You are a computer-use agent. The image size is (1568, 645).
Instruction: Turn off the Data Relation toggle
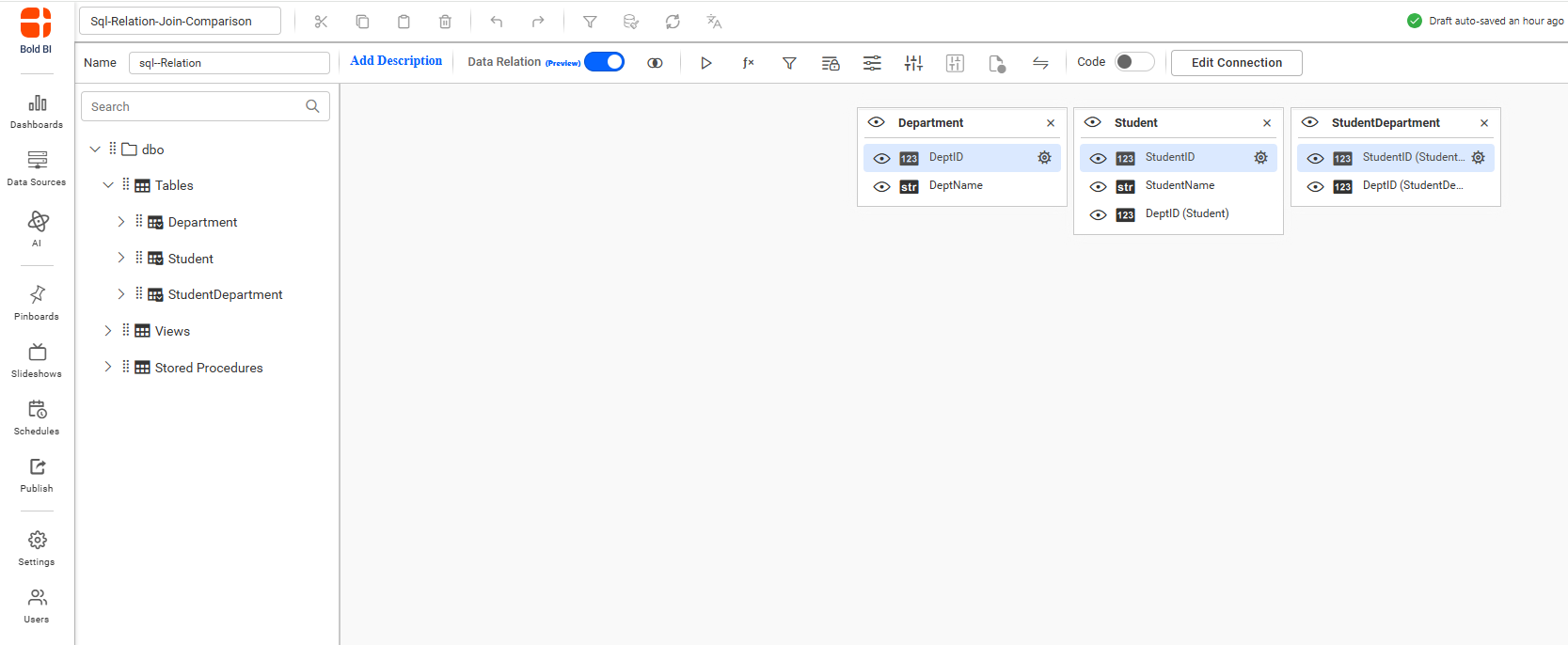tap(604, 62)
